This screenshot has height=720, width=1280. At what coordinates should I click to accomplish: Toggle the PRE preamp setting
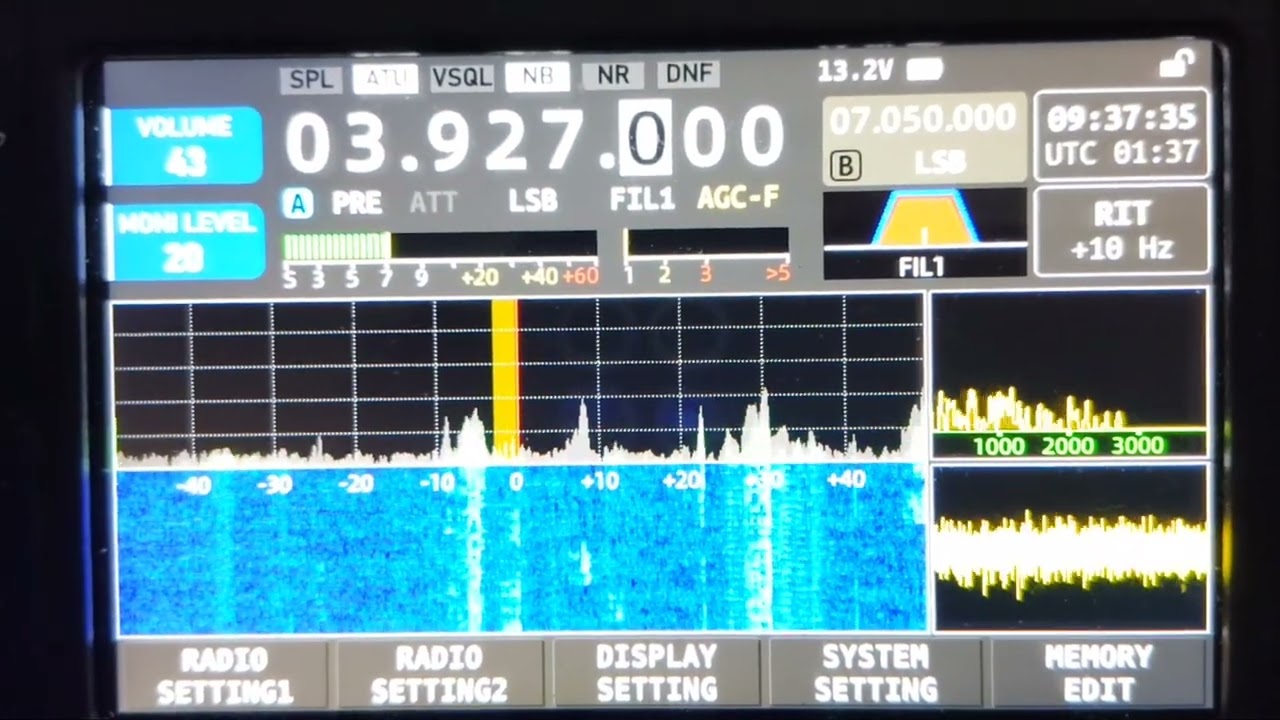(357, 203)
